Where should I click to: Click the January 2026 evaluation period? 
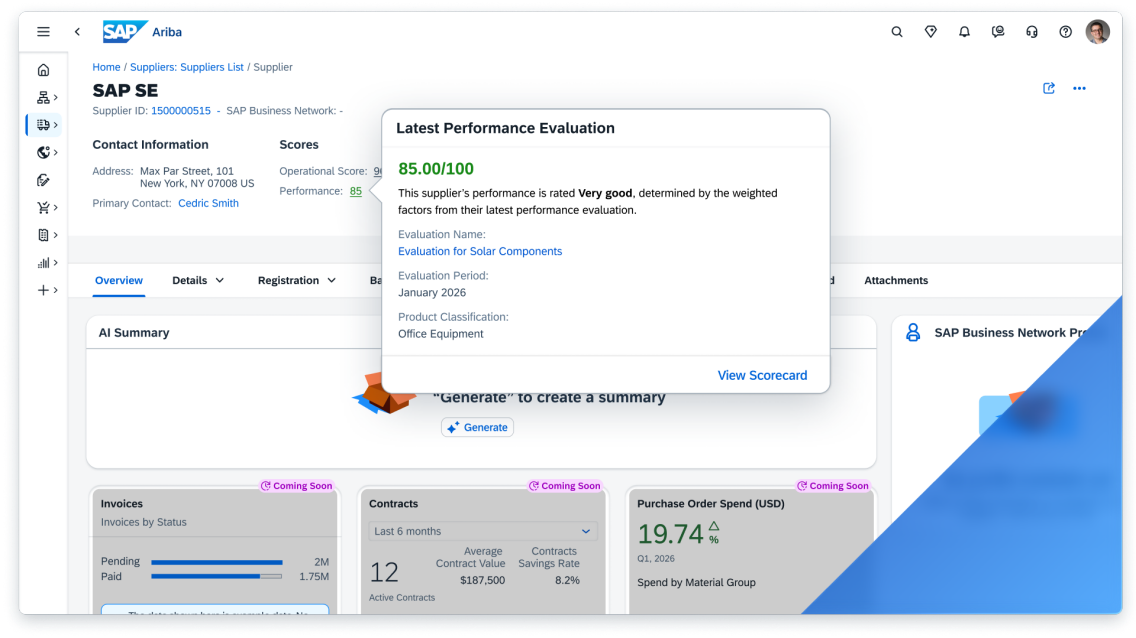(x=432, y=293)
